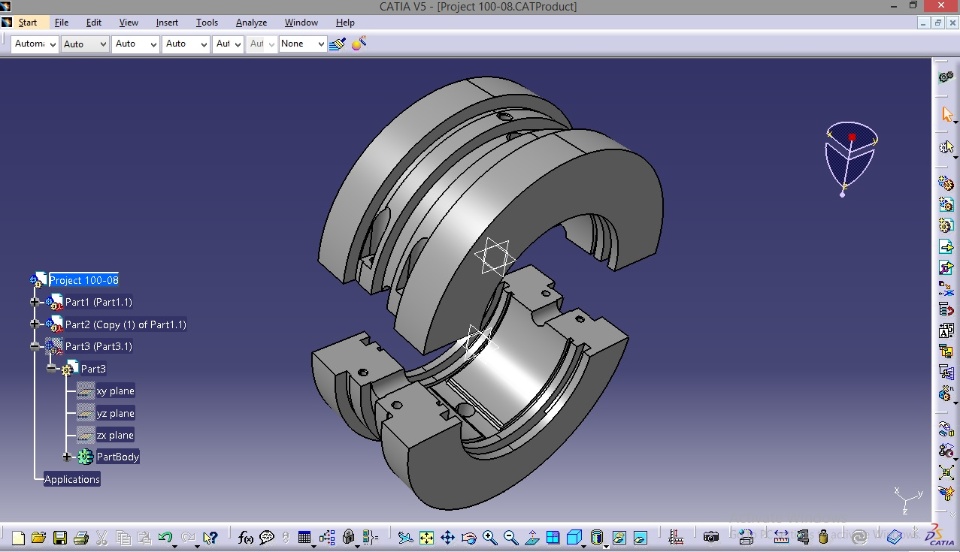Click the Measure Between ruler icon
Screen dimensions: 960x552
click(781, 538)
